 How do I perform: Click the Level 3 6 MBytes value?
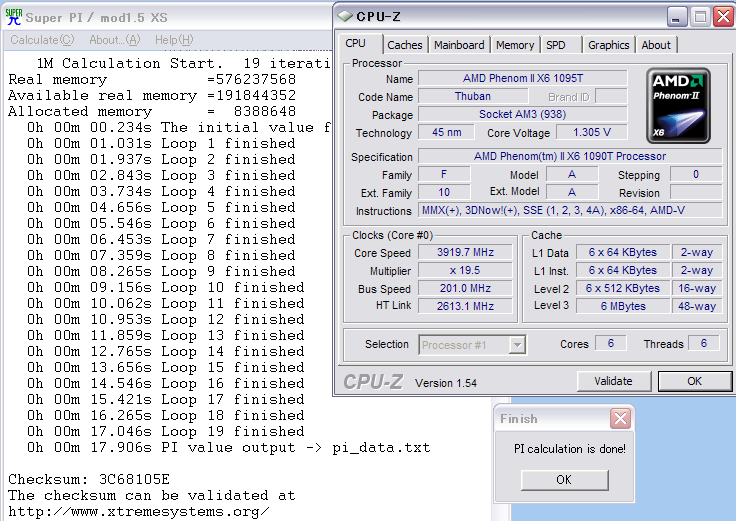pos(622,306)
